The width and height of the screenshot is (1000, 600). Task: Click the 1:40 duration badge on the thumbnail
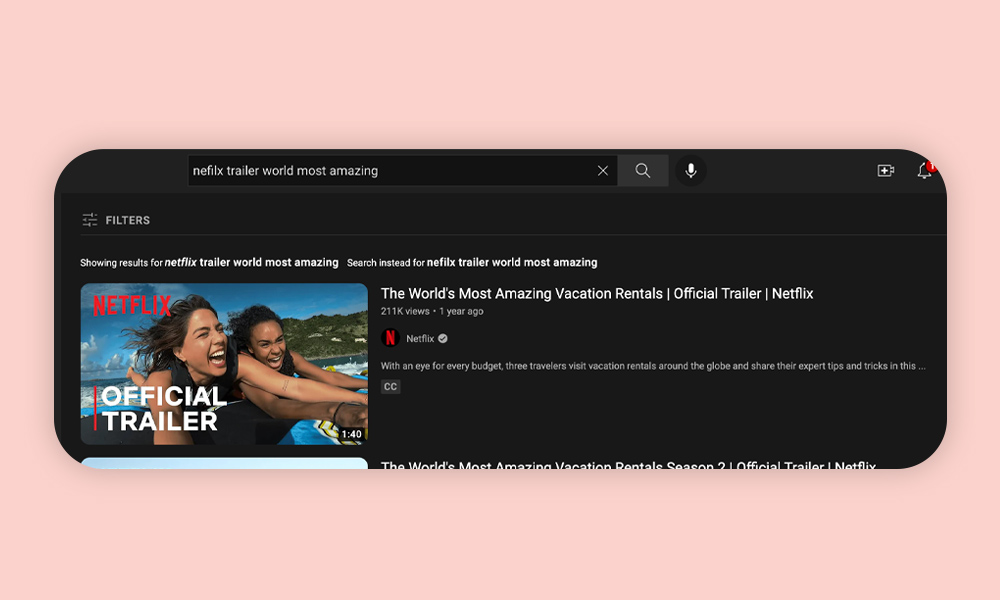(351, 434)
